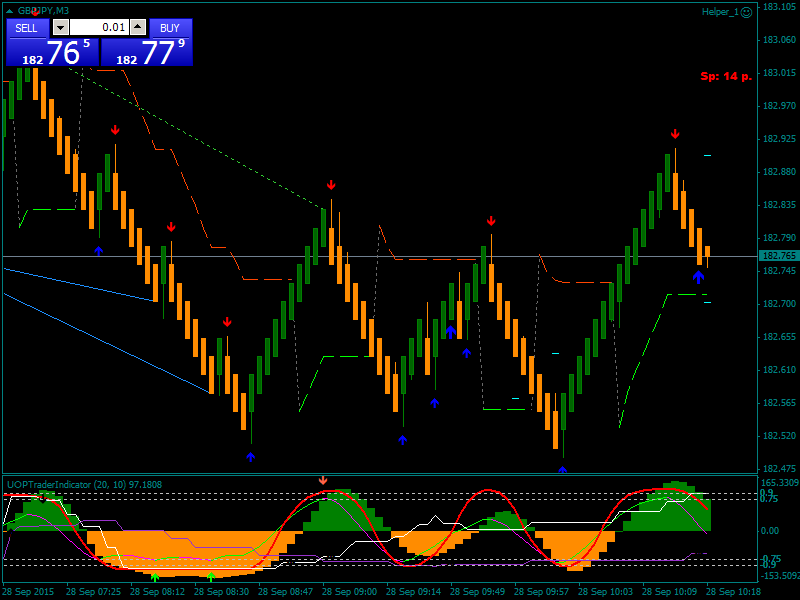800x600 pixels.
Task: Click the '28 Sep 10:09' time axis label
Action: click(669, 592)
